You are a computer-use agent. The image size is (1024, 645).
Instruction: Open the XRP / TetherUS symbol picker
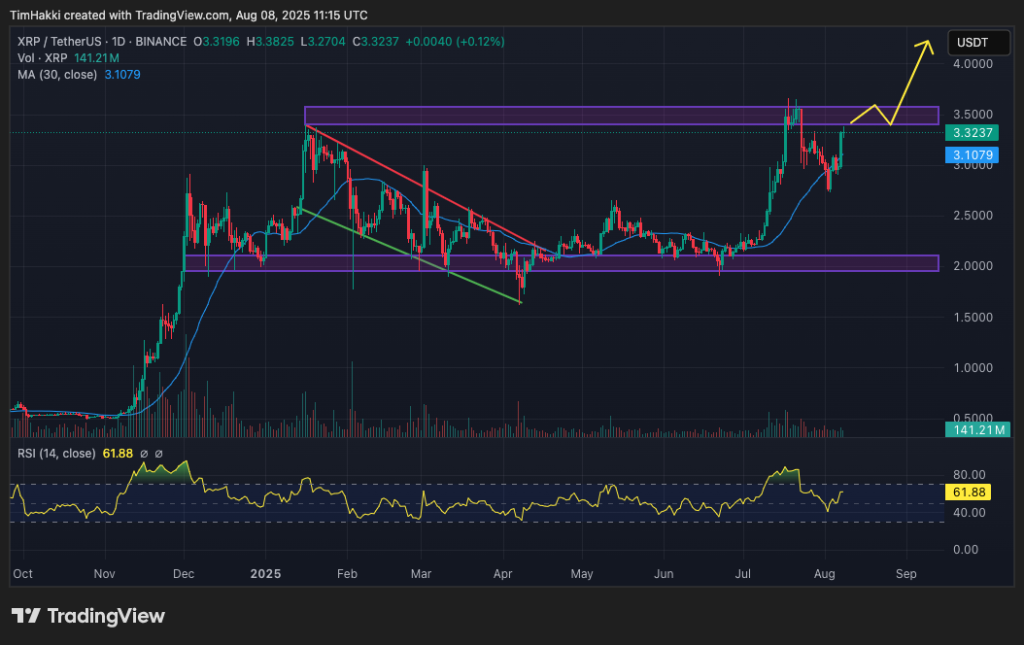tap(60, 43)
